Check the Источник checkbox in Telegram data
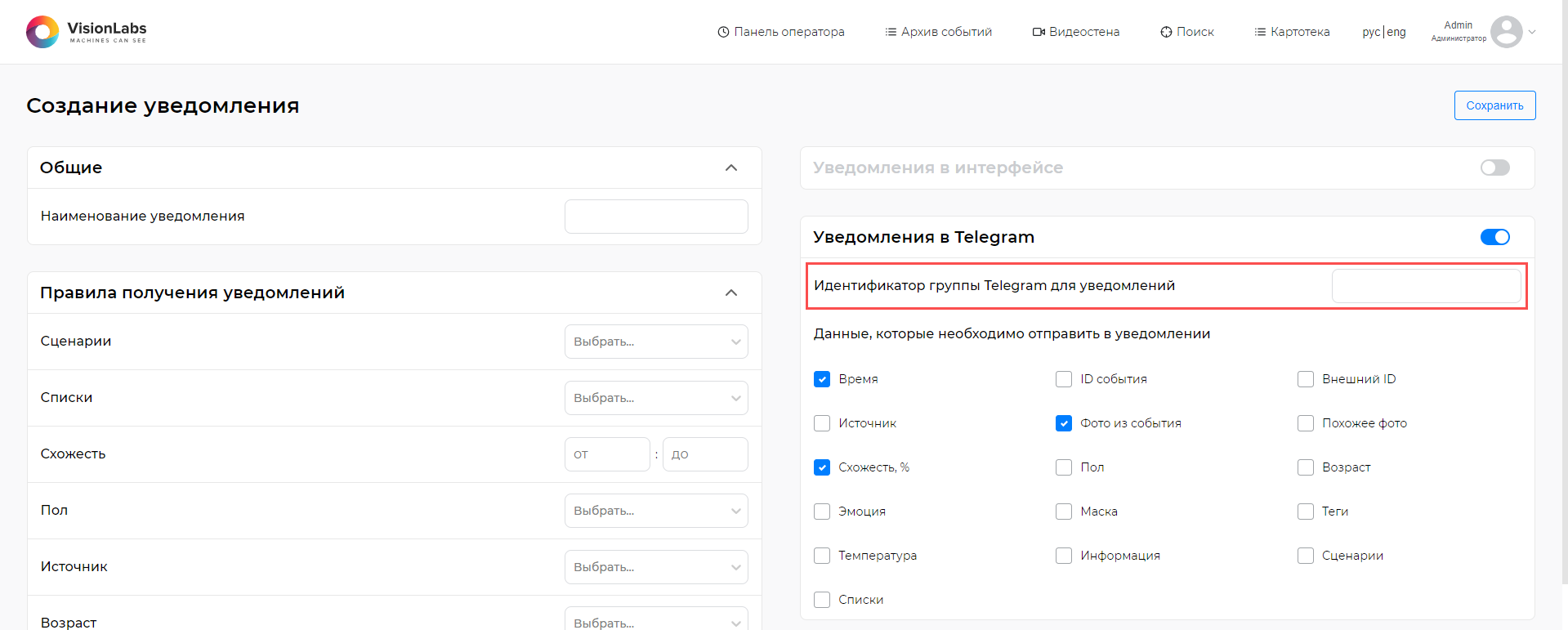The image size is (1568, 630). [x=822, y=423]
